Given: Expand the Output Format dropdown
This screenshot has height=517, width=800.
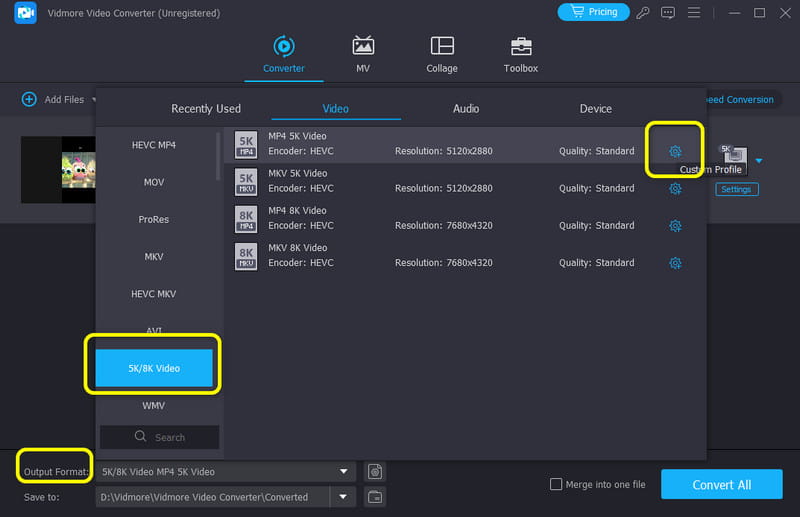Looking at the screenshot, I should click(344, 471).
